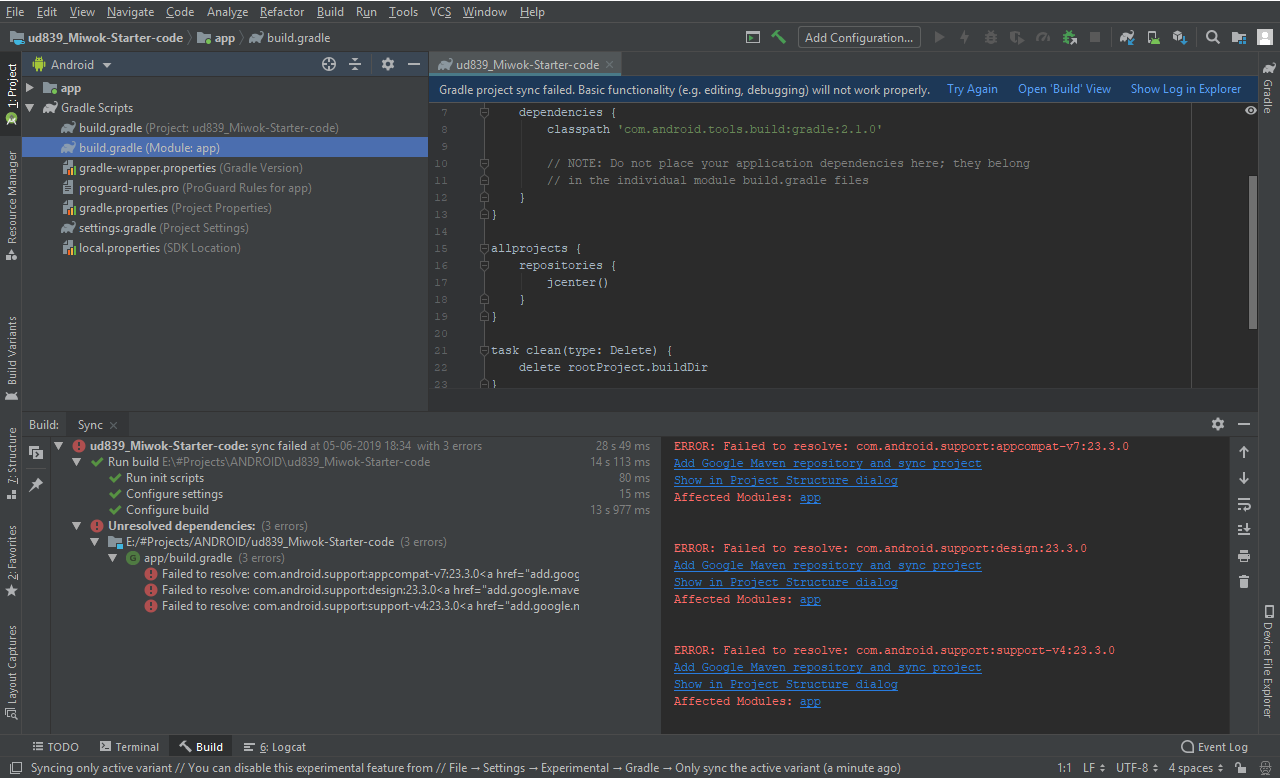Screen dimensions: 1280x778
Task: Click the Make Project hammer icon
Action: (778, 37)
